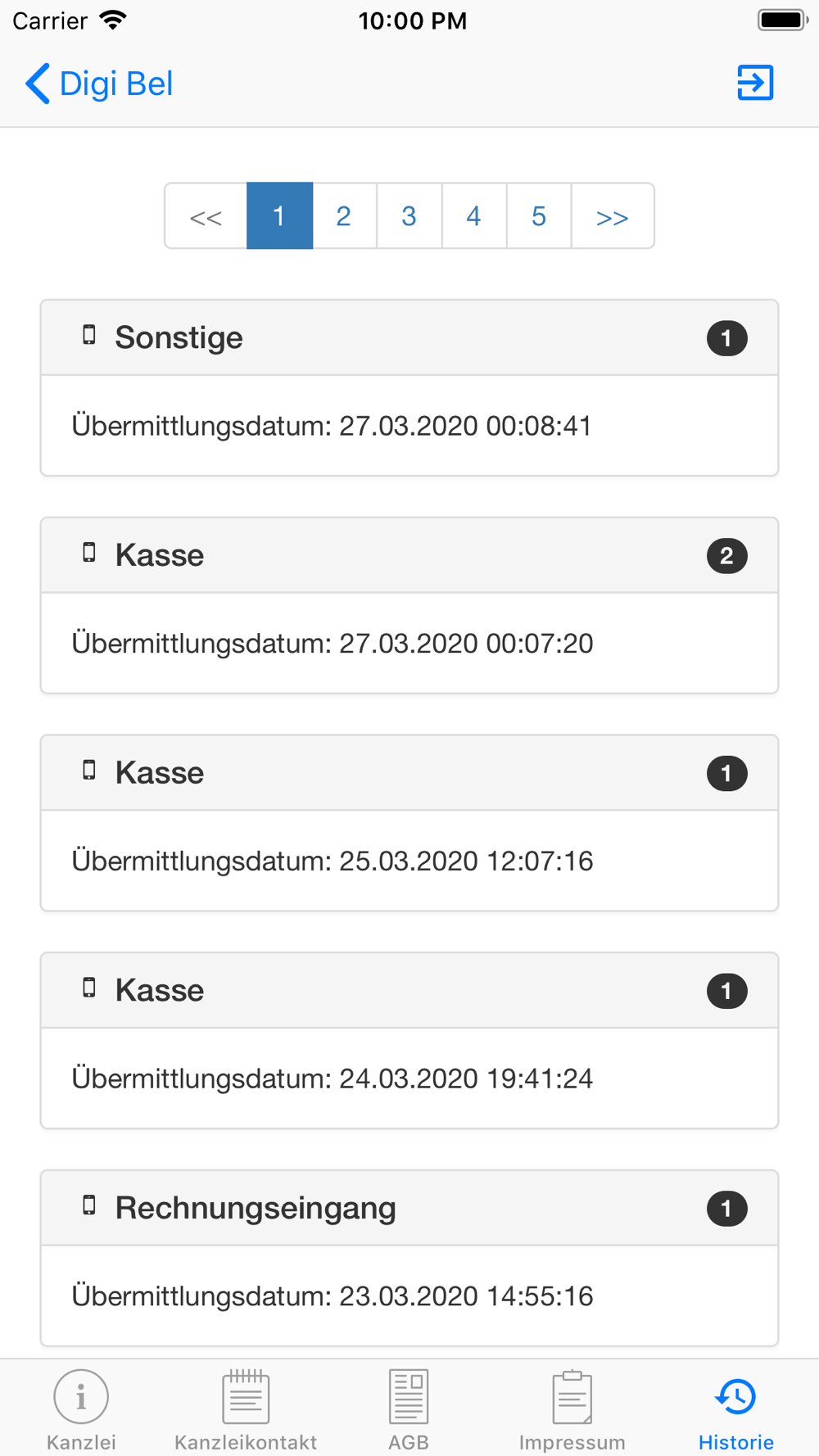Screen dimensions: 819x1456
Task: Tap the phone icon beside Rechnungseingang
Action: click(89, 1205)
